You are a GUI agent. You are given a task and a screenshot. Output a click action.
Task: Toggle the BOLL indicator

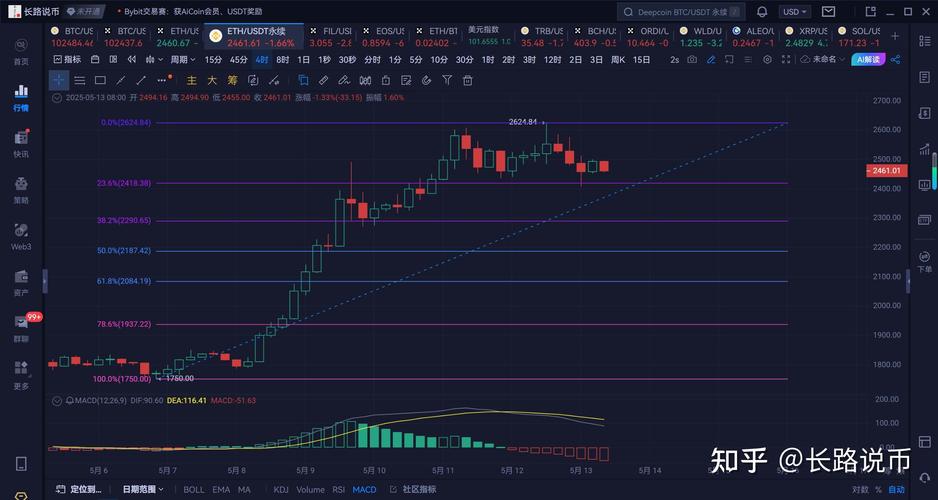click(194, 489)
